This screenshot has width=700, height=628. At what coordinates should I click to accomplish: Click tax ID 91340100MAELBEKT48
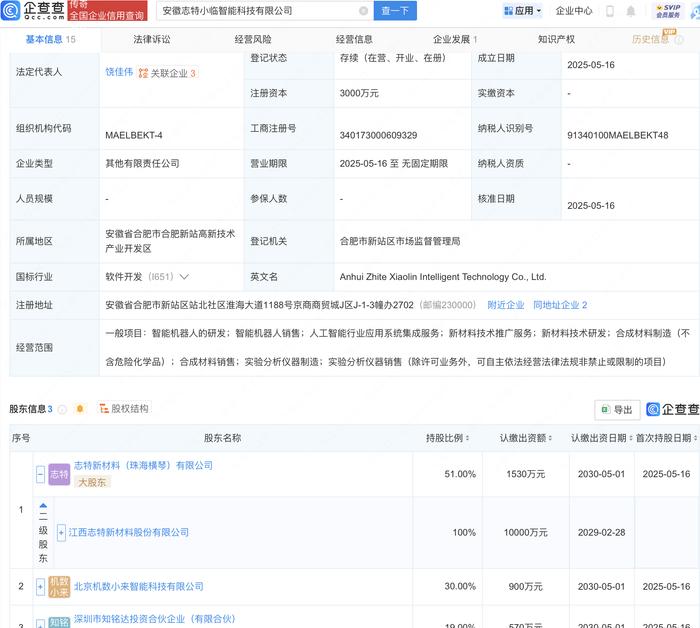pos(618,135)
